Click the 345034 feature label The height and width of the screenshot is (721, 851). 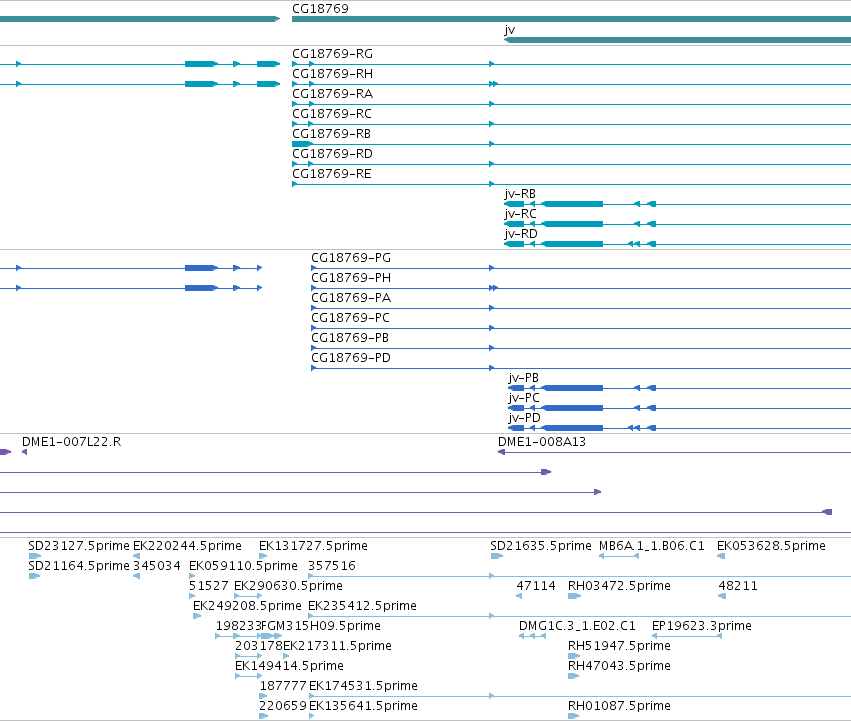point(157,566)
